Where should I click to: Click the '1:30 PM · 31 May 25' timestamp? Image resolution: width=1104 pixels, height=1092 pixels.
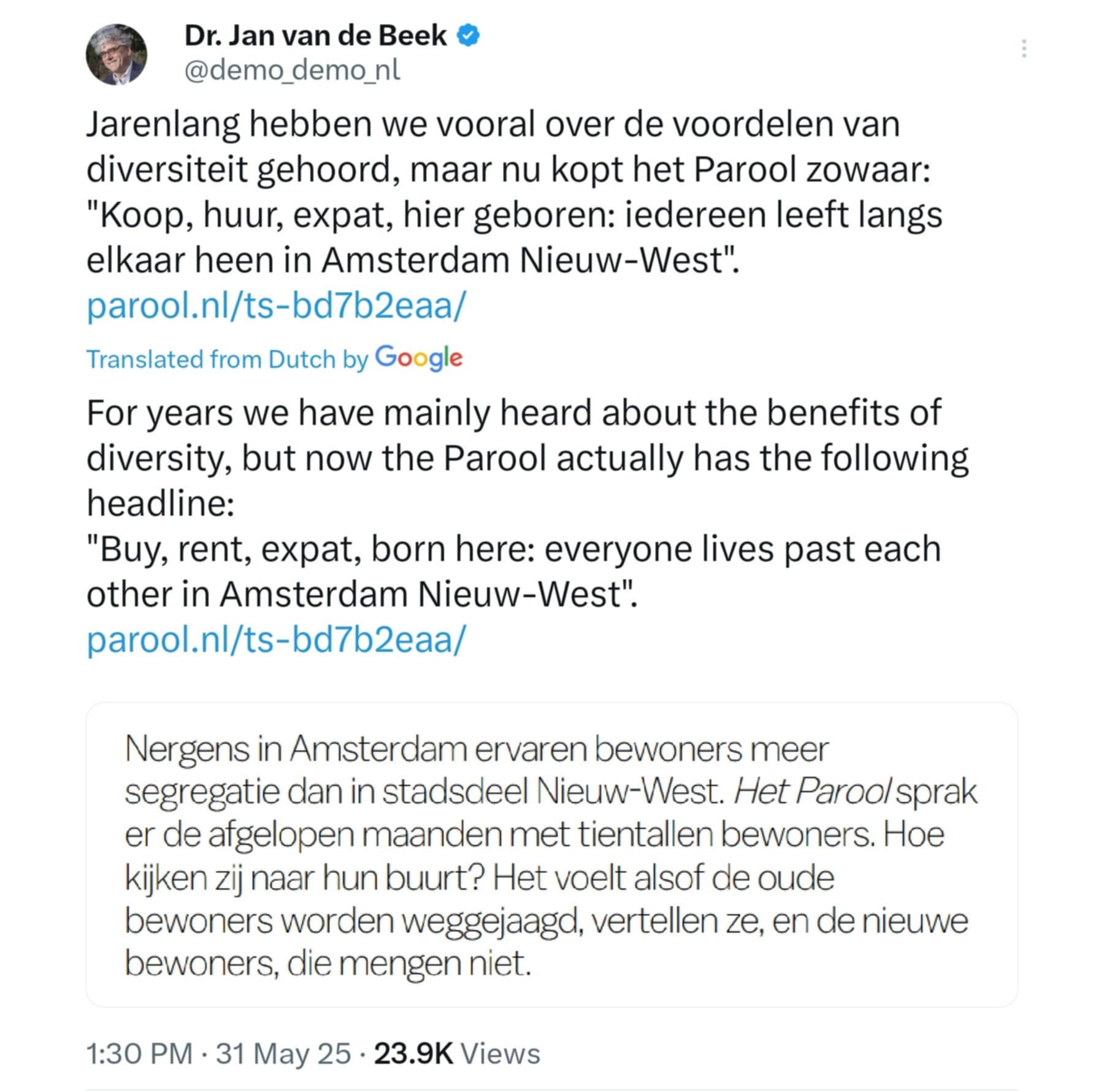[x=218, y=1053]
